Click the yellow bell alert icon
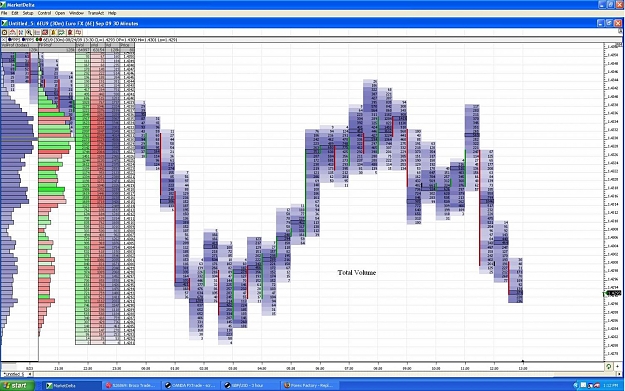This screenshot has width=625, height=391. click(x=53, y=32)
